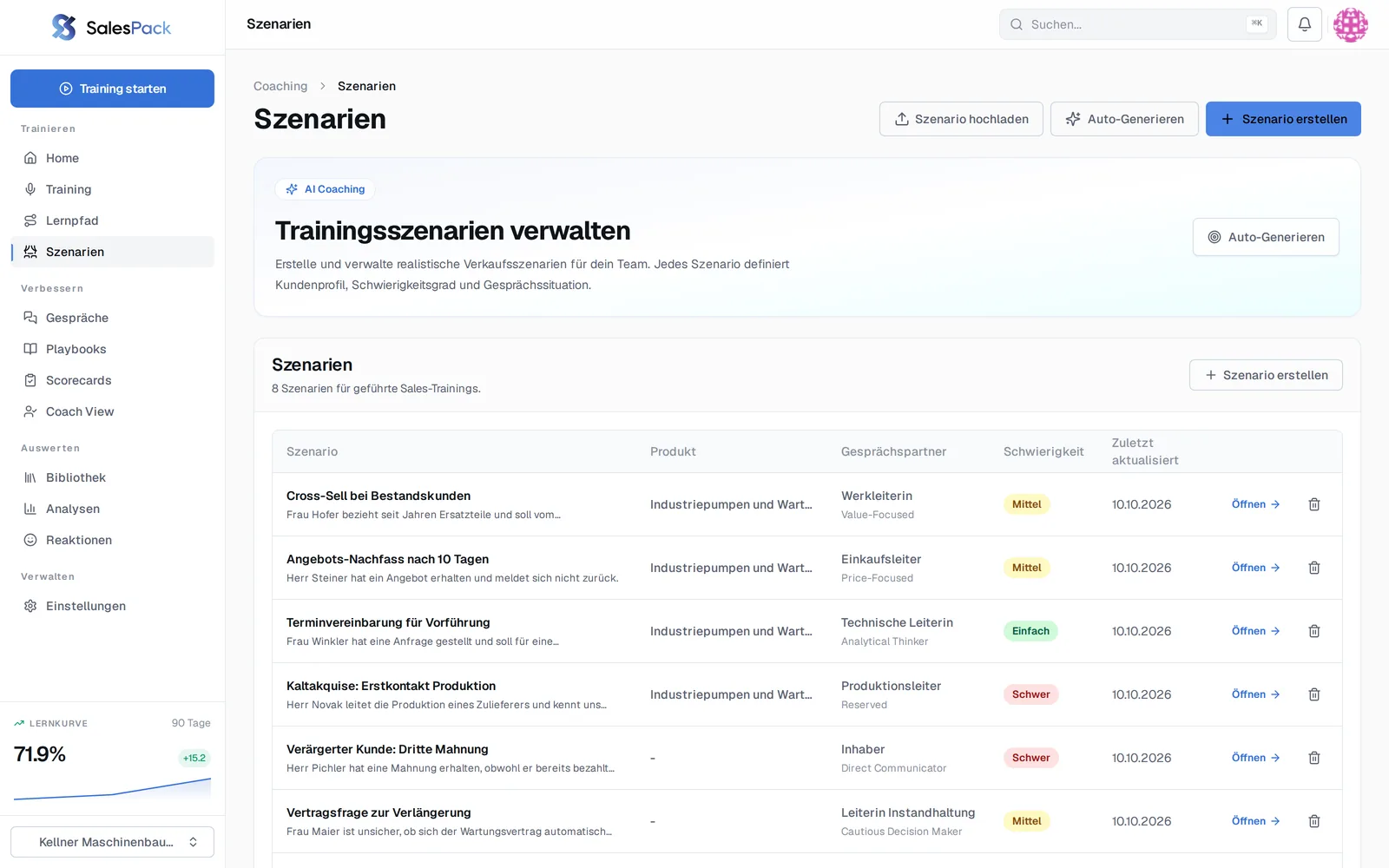
Task: Open Lernpfad in sidebar
Action: [x=112, y=220]
